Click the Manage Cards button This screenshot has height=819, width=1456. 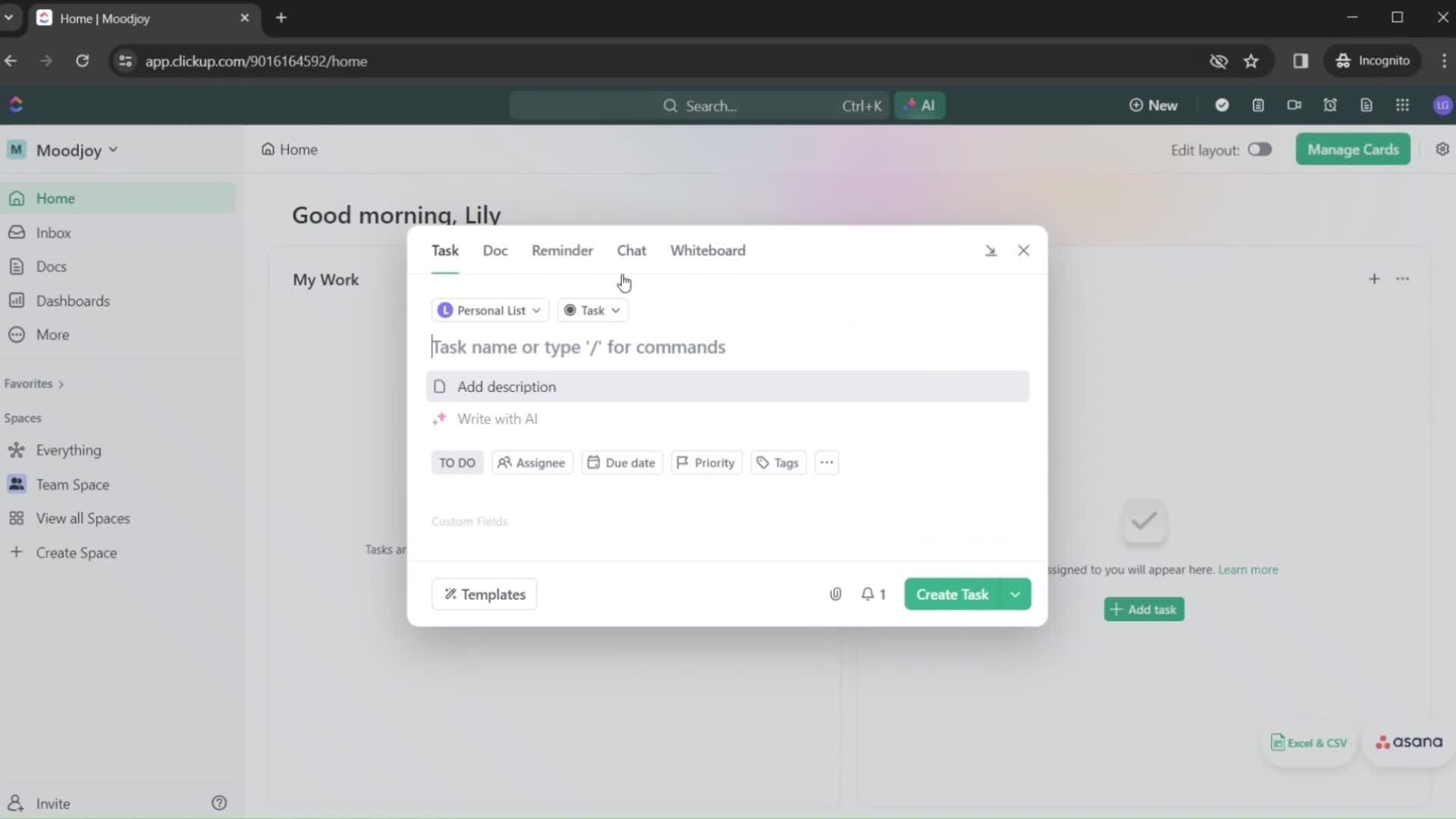(x=1353, y=150)
